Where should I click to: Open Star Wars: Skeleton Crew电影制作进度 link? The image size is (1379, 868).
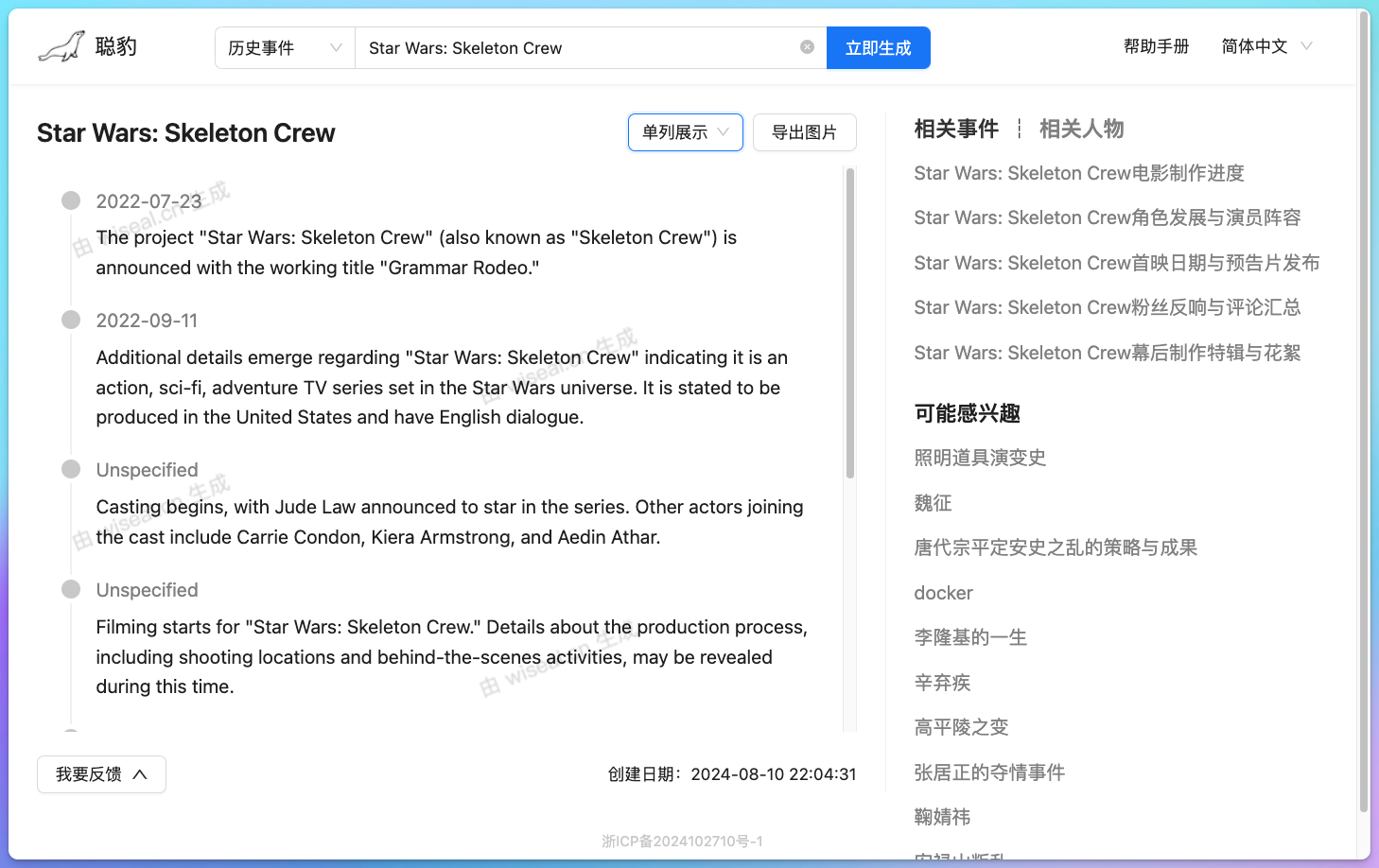1079,173
